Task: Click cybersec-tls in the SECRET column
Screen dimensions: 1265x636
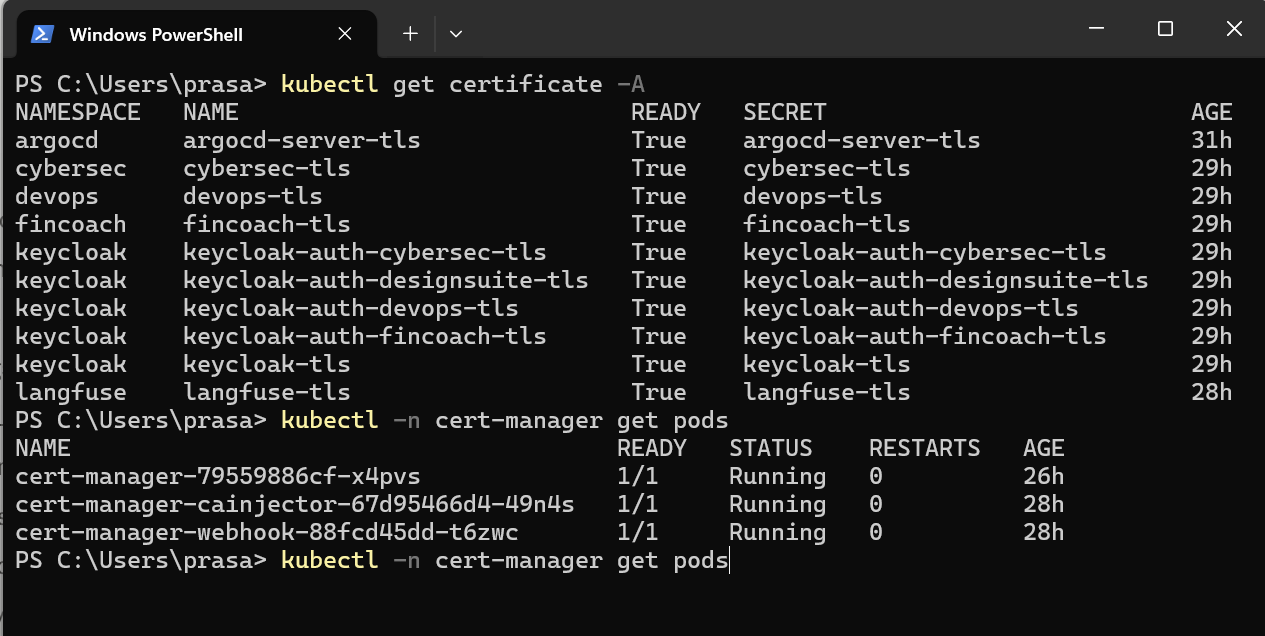Action: [827, 168]
